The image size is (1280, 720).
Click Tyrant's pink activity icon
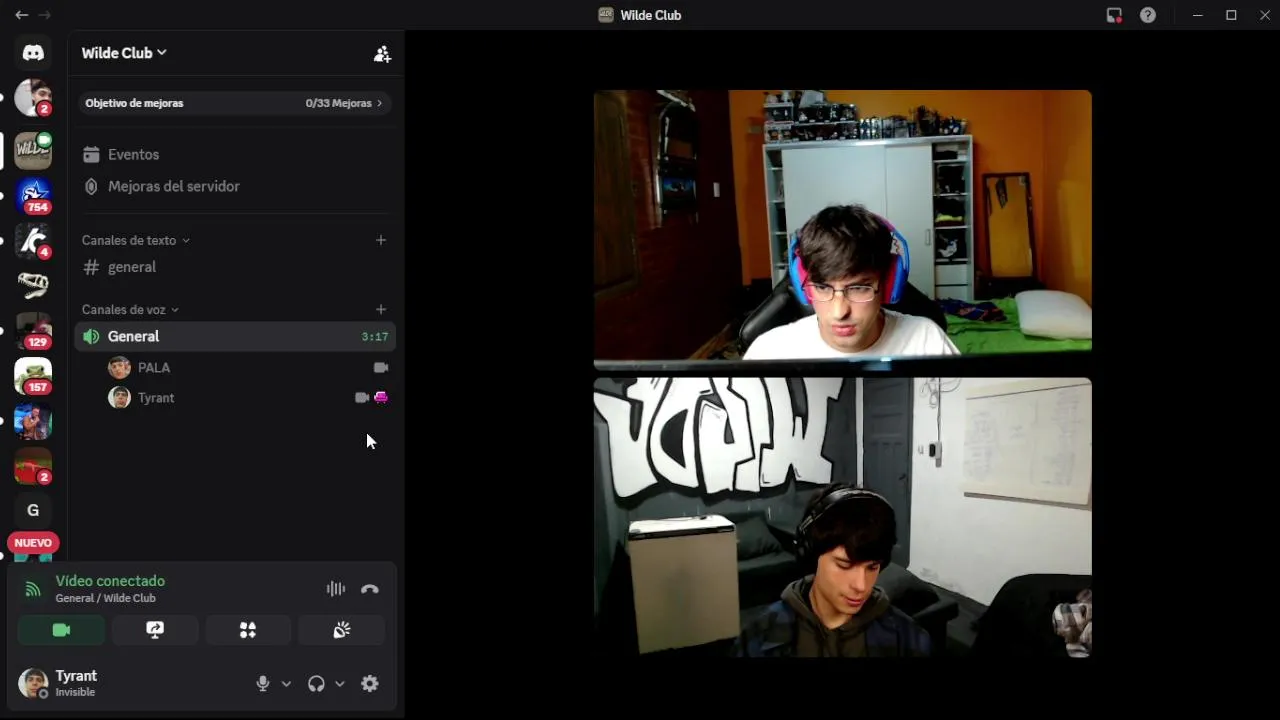click(x=381, y=397)
